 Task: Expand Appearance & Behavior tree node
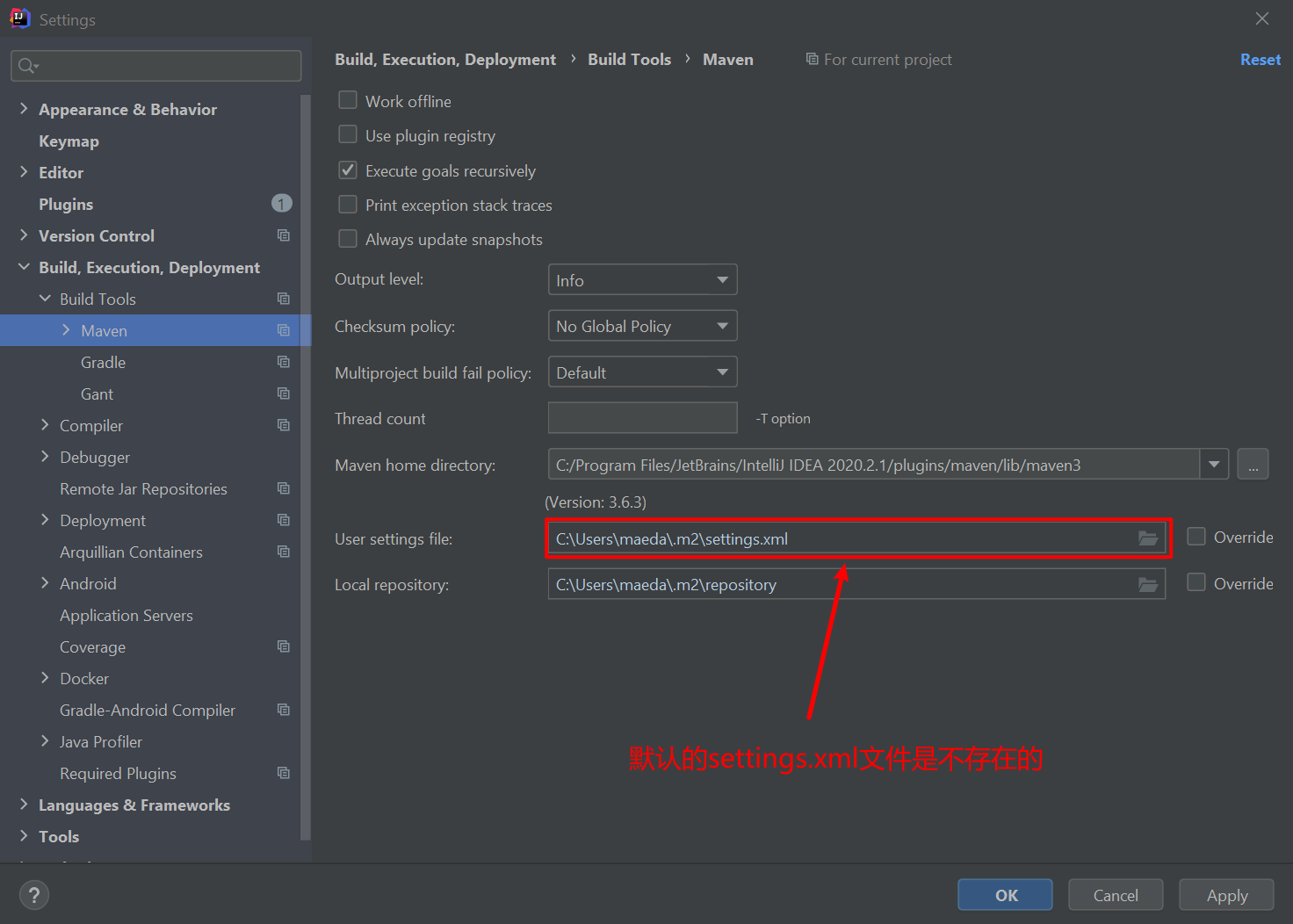[24, 108]
